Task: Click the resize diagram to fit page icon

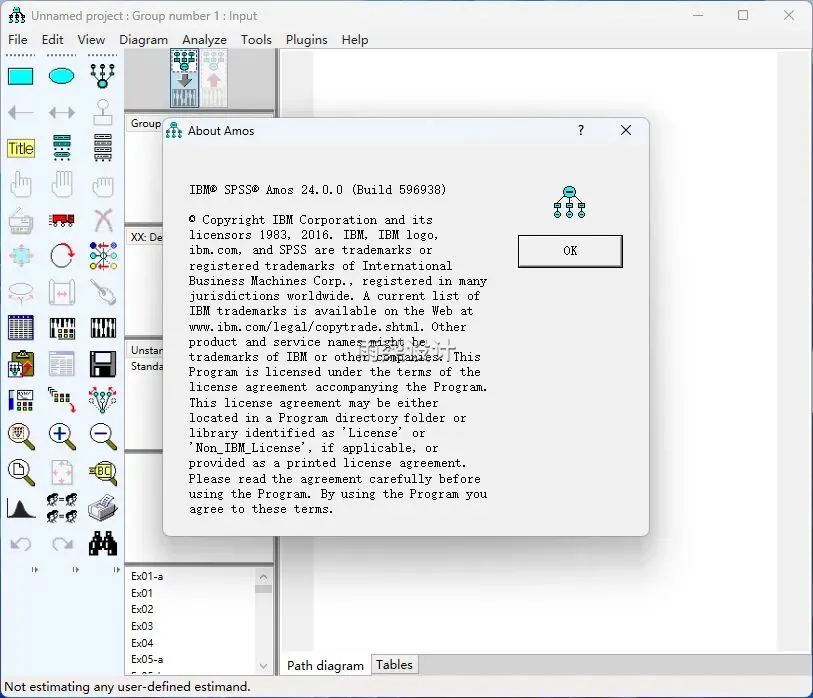Action: [x=61, y=472]
